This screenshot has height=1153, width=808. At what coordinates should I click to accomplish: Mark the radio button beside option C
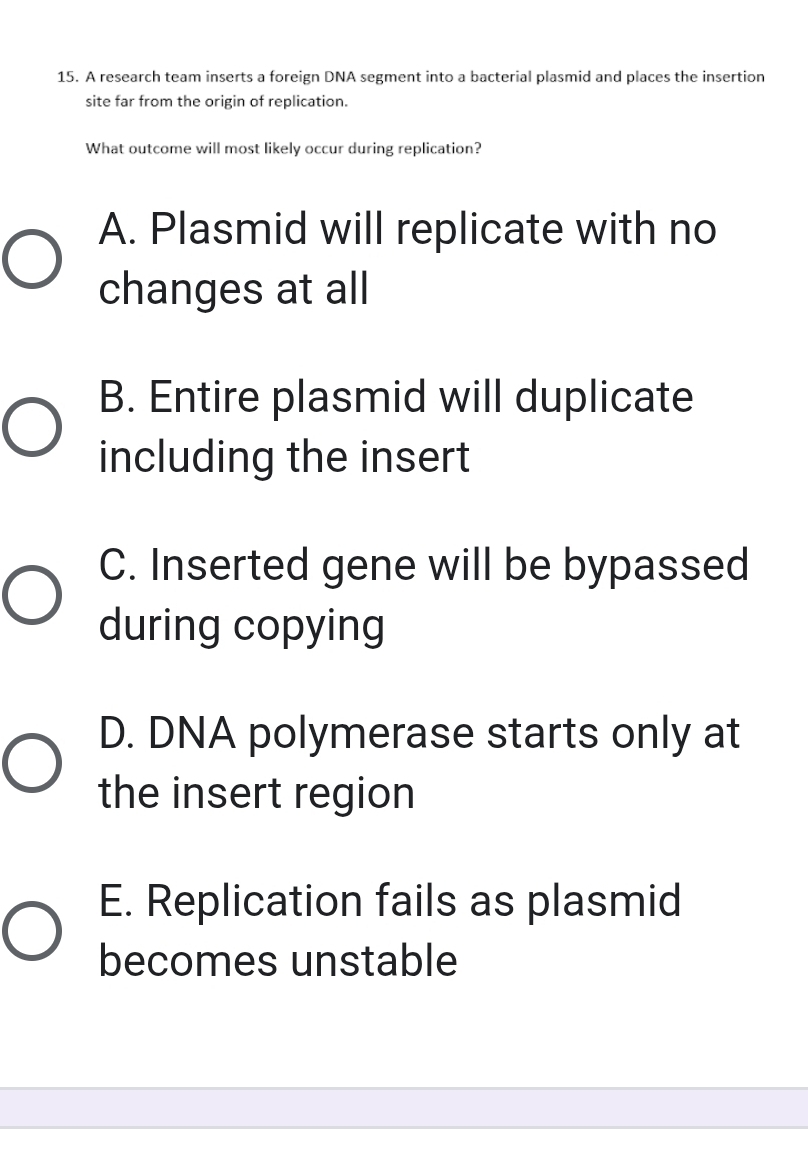(30, 595)
